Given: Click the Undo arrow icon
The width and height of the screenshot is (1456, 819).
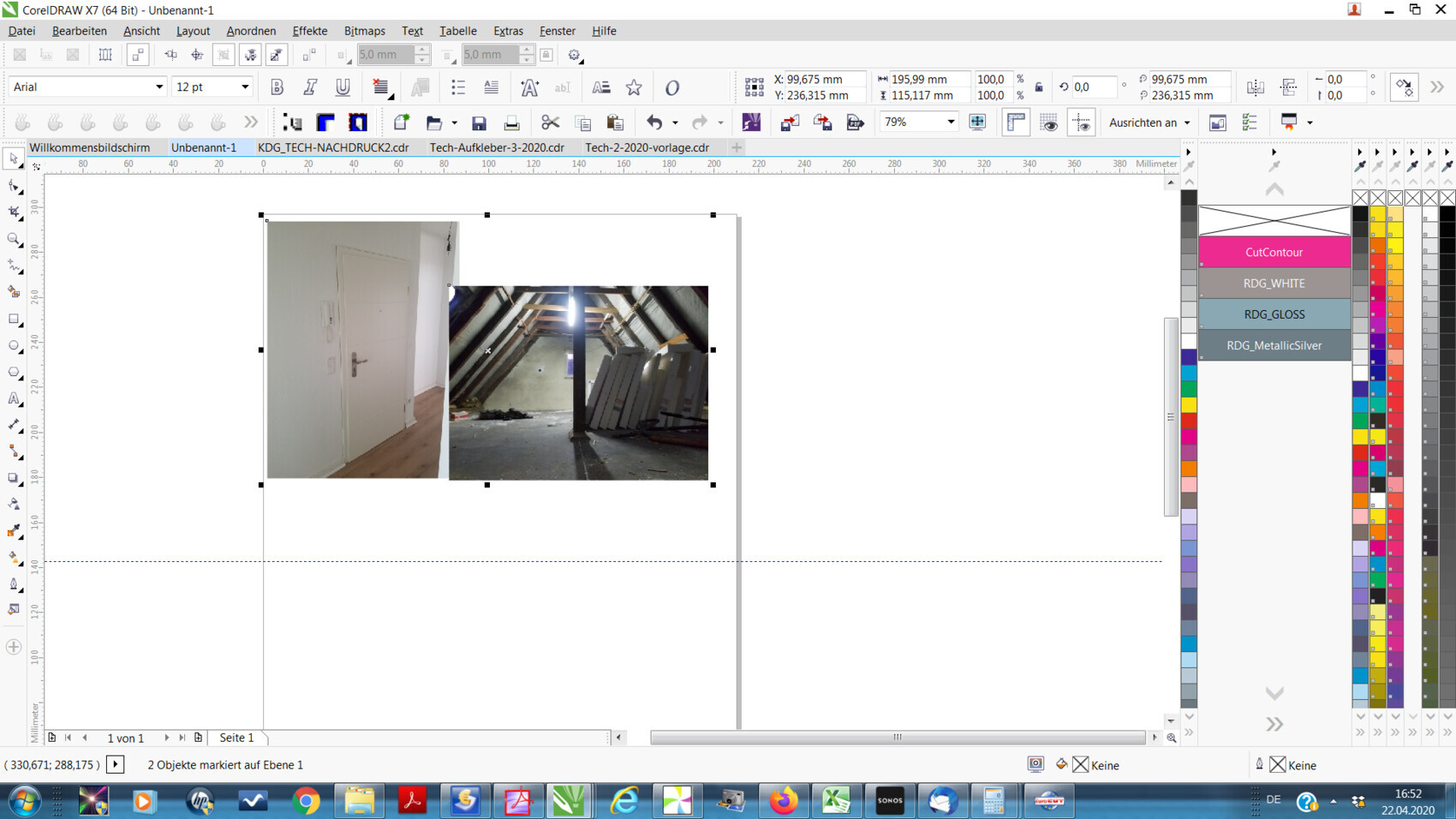Looking at the screenshot, I should coord(654,123).
